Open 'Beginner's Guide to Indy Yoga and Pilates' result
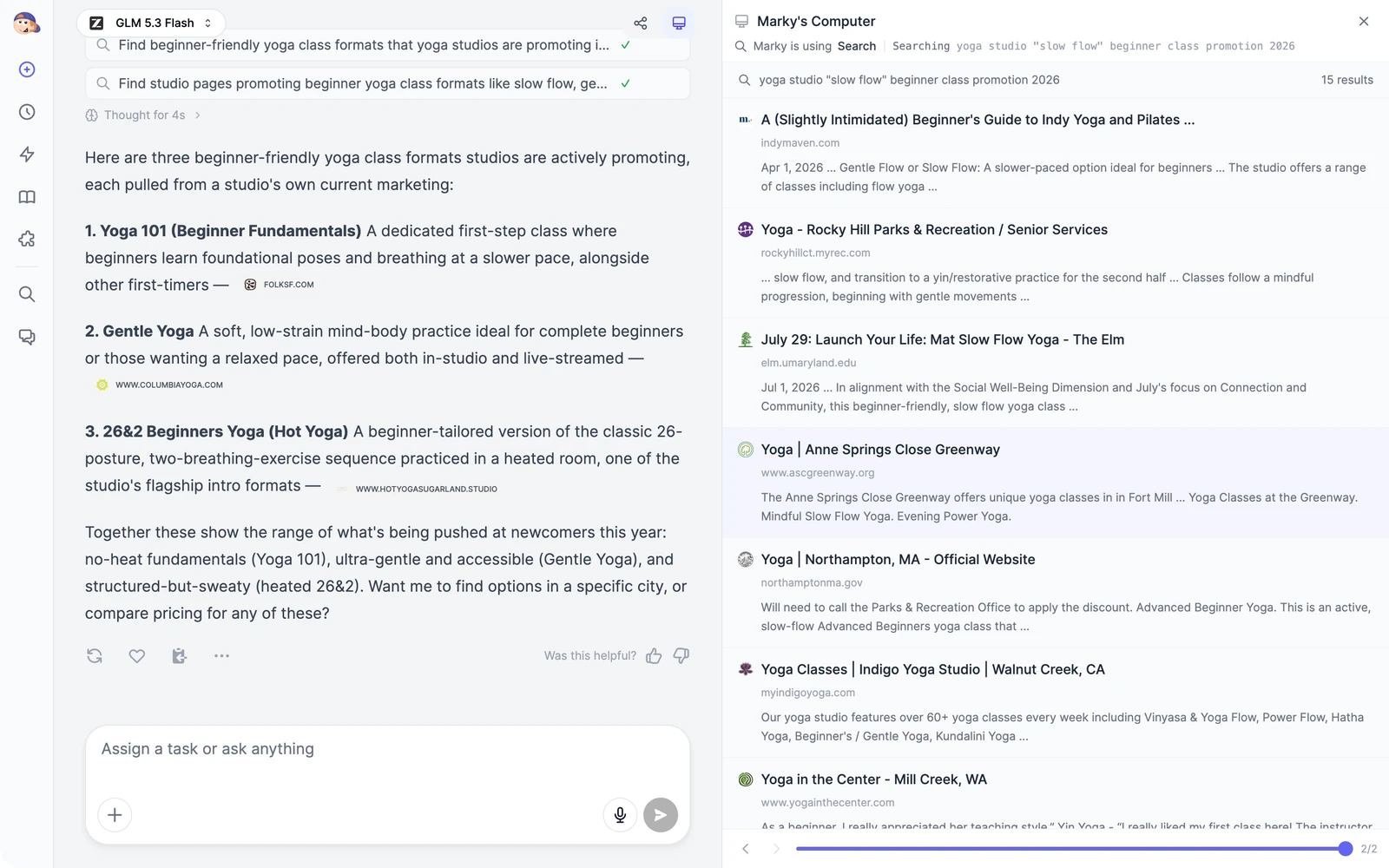 coord(978,120)
